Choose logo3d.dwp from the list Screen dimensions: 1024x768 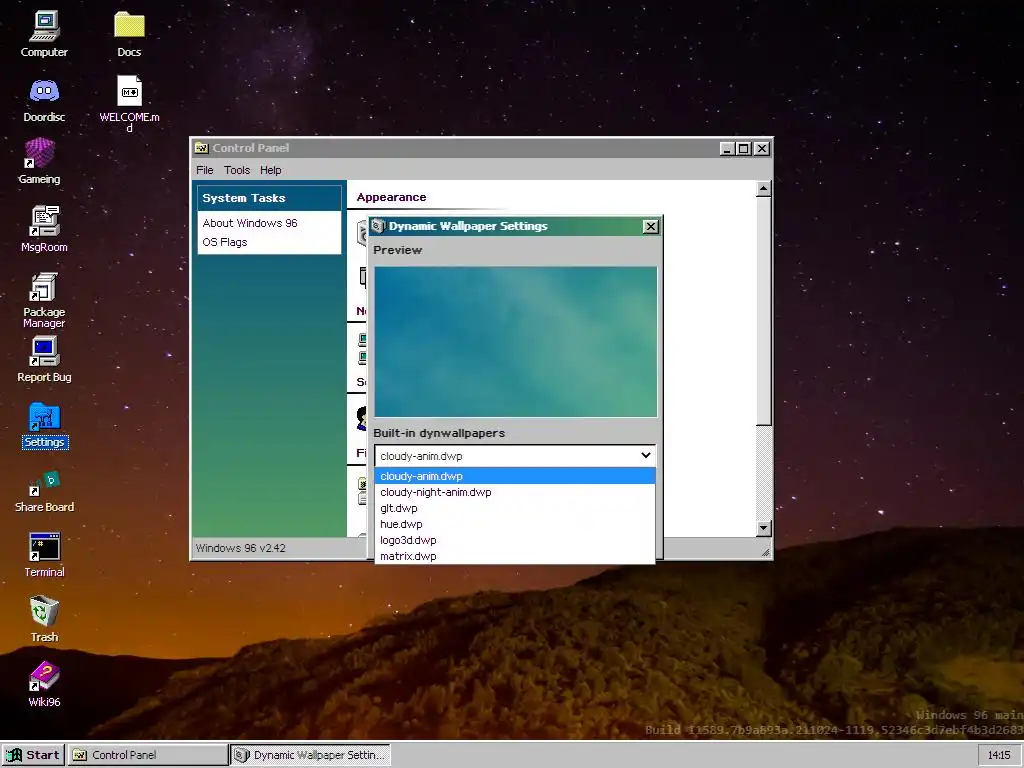515,540
